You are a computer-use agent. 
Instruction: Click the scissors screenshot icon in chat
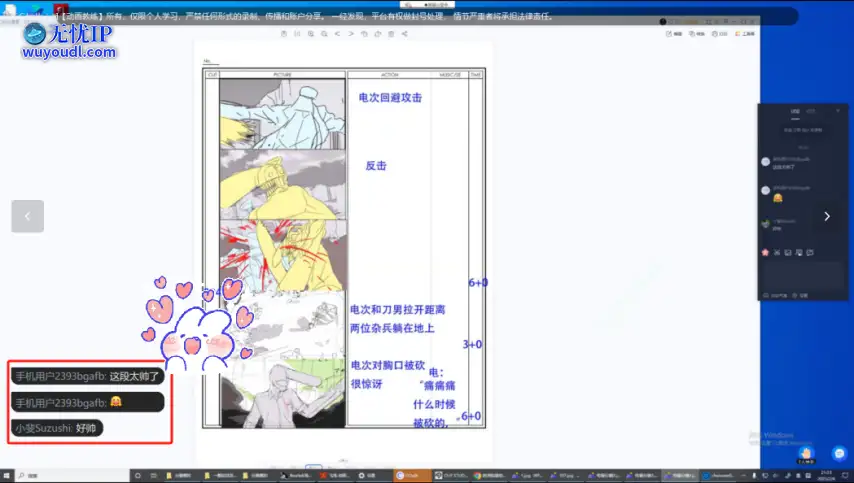(x=777, y=252)
